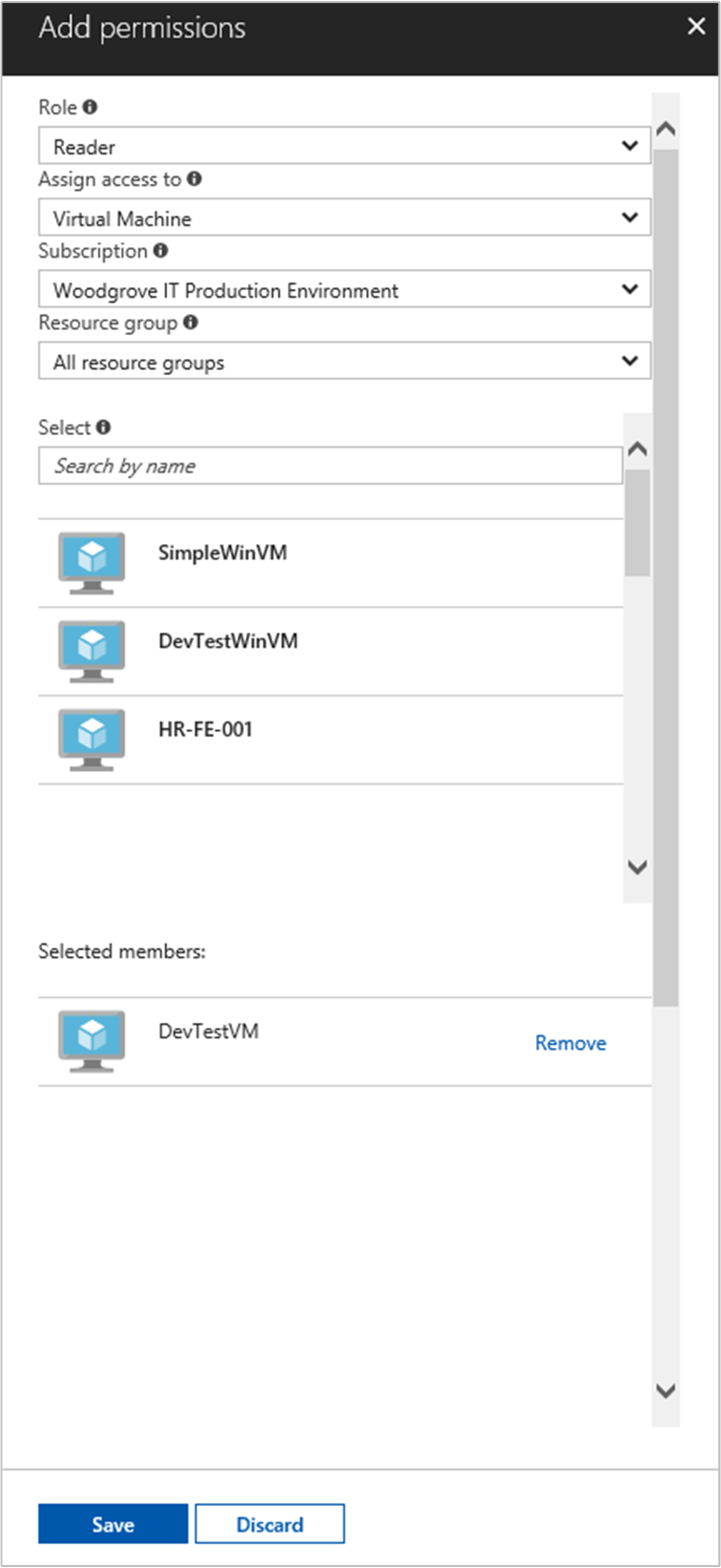This screenshot has height=1568, width=721.
Task: Click the SimpleWinVM virtual machine icon
Action: point(92,563)
